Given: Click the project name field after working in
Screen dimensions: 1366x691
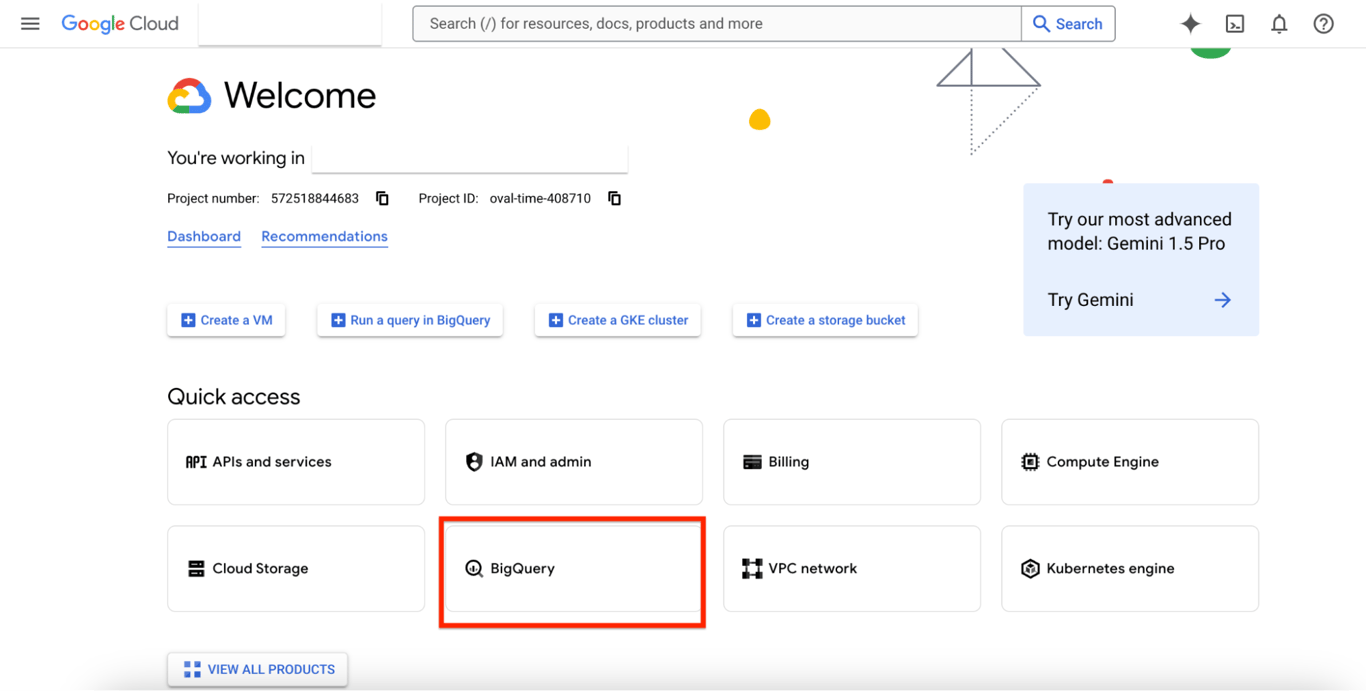Looking at the screenshot, I should [470, 158].
